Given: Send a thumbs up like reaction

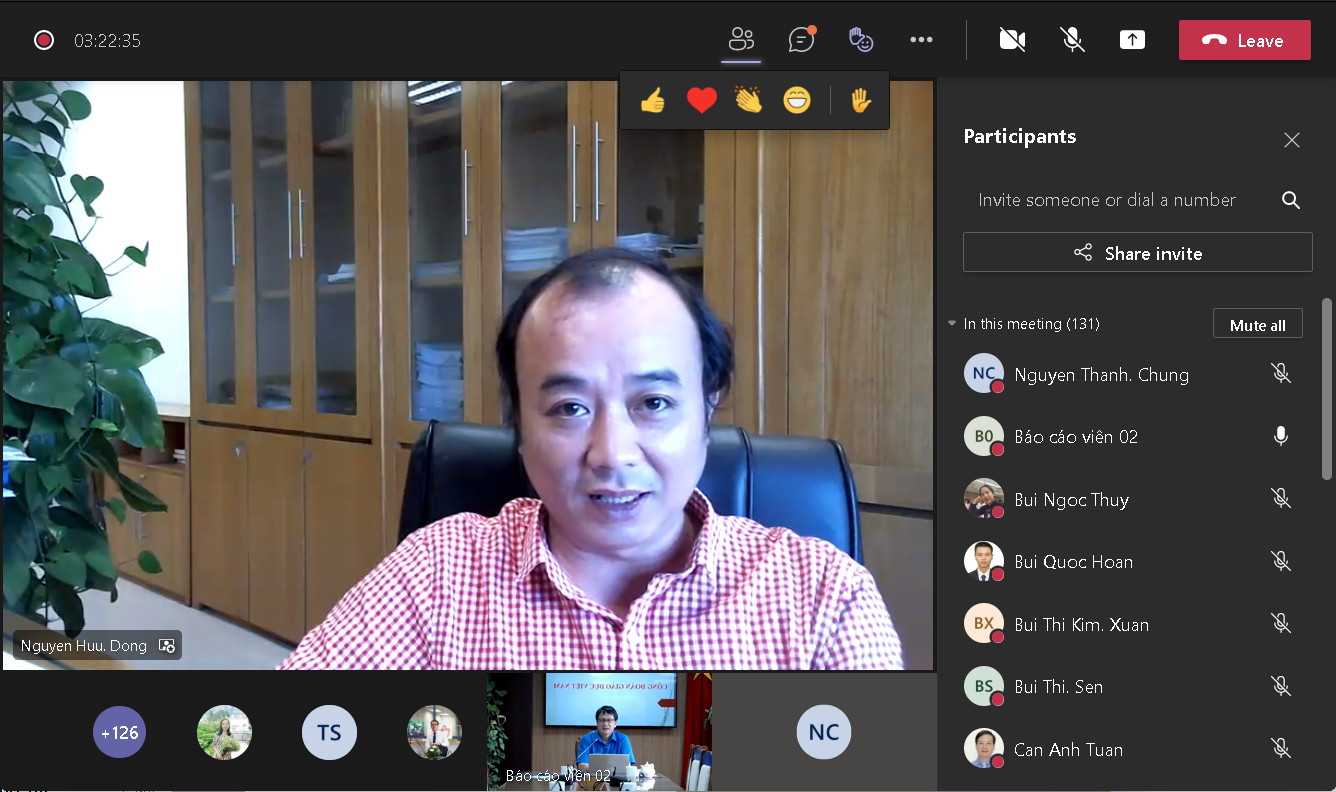Looking at the screenshot, I should tap(653, 100).
